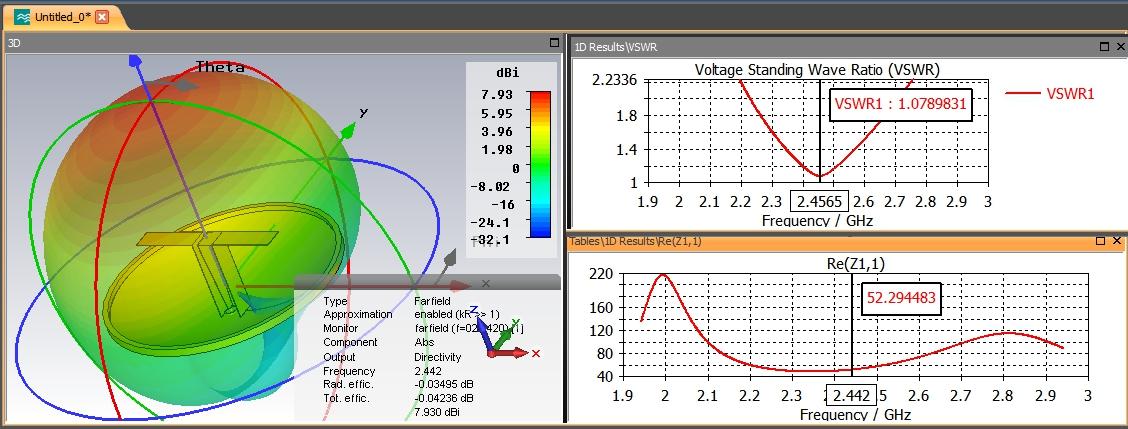This screenshot has height=429, width=1128.
Task: Maximize the 3D view pane
Action: pyautogui.click(x=554, y=42)
